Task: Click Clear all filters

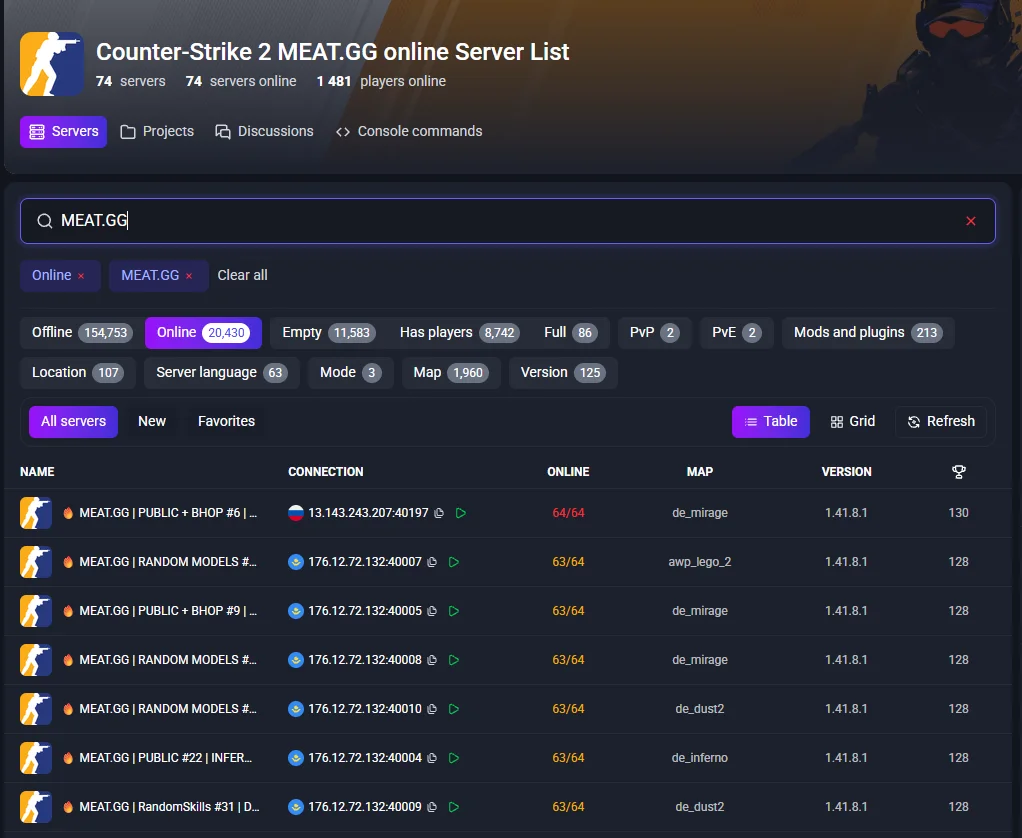Action: coord(242,276)
